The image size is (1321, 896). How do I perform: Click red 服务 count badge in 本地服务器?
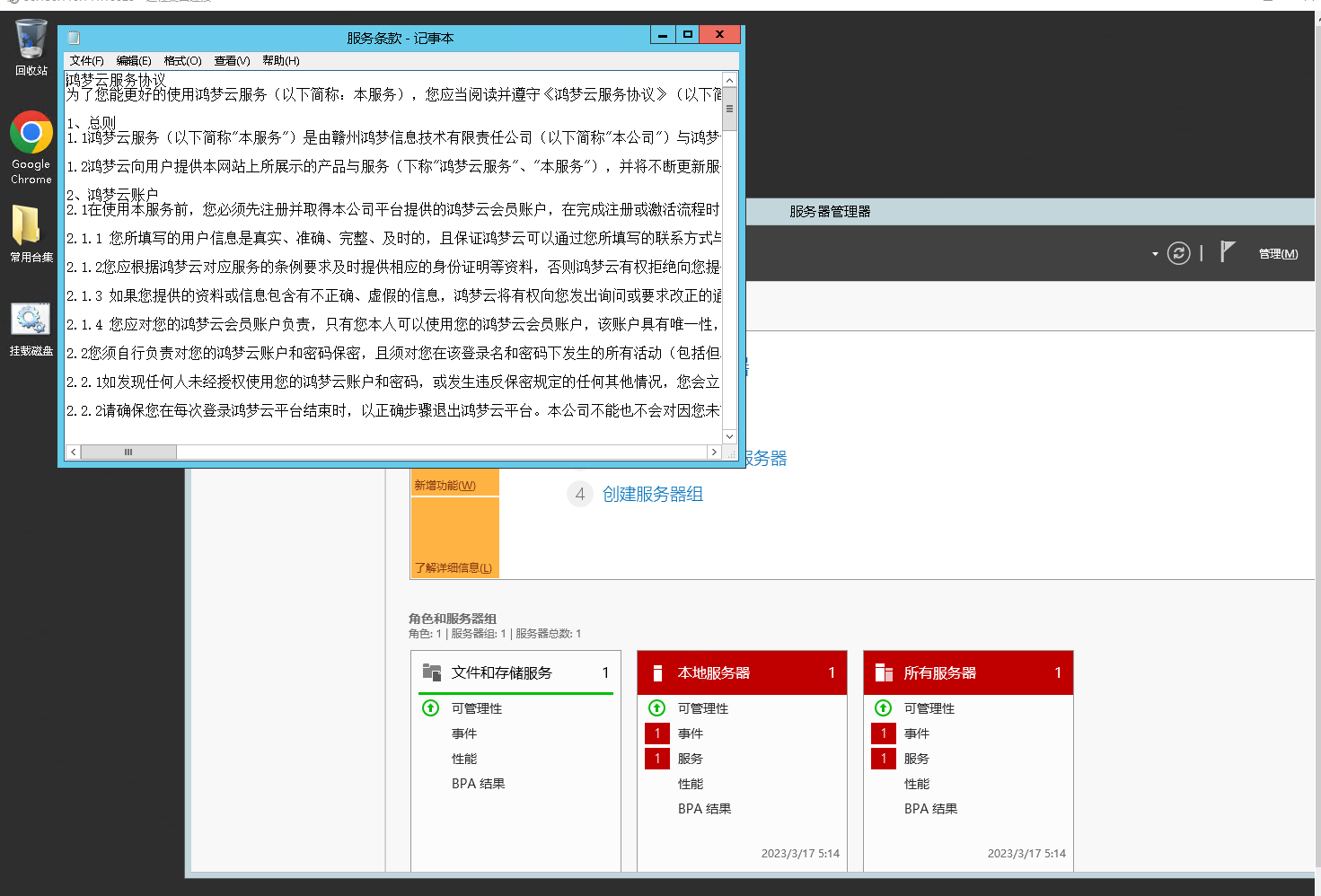click(x=657, y=759)
